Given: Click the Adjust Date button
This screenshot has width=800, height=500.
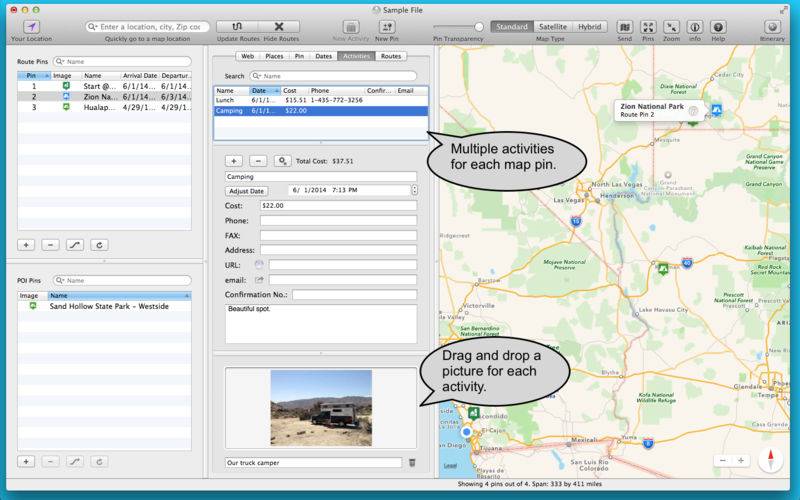Looking at the screenshot, I should (x=247, y=190).
